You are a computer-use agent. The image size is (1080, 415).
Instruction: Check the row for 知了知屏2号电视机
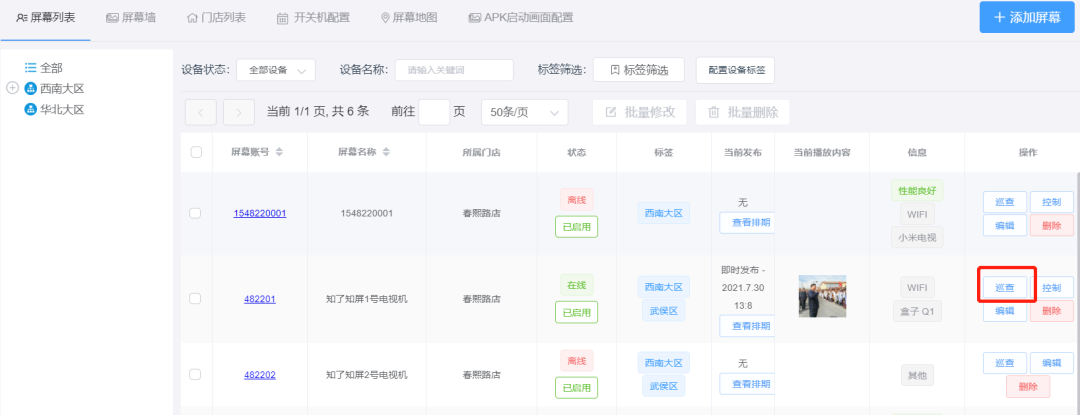[x=195, y=374]
